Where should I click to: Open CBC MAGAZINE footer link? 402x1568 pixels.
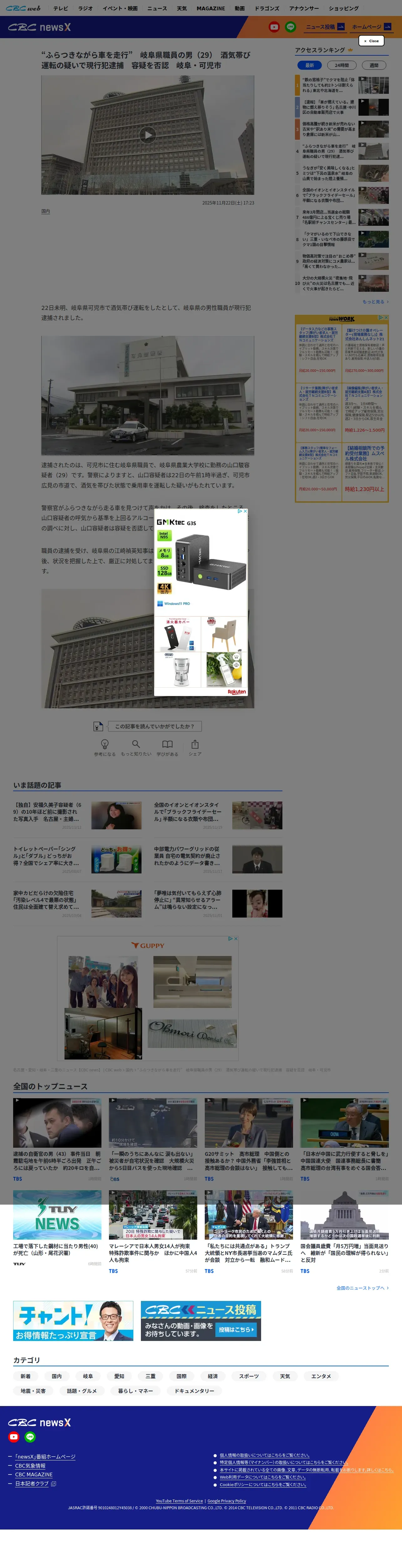(33, 1474)
